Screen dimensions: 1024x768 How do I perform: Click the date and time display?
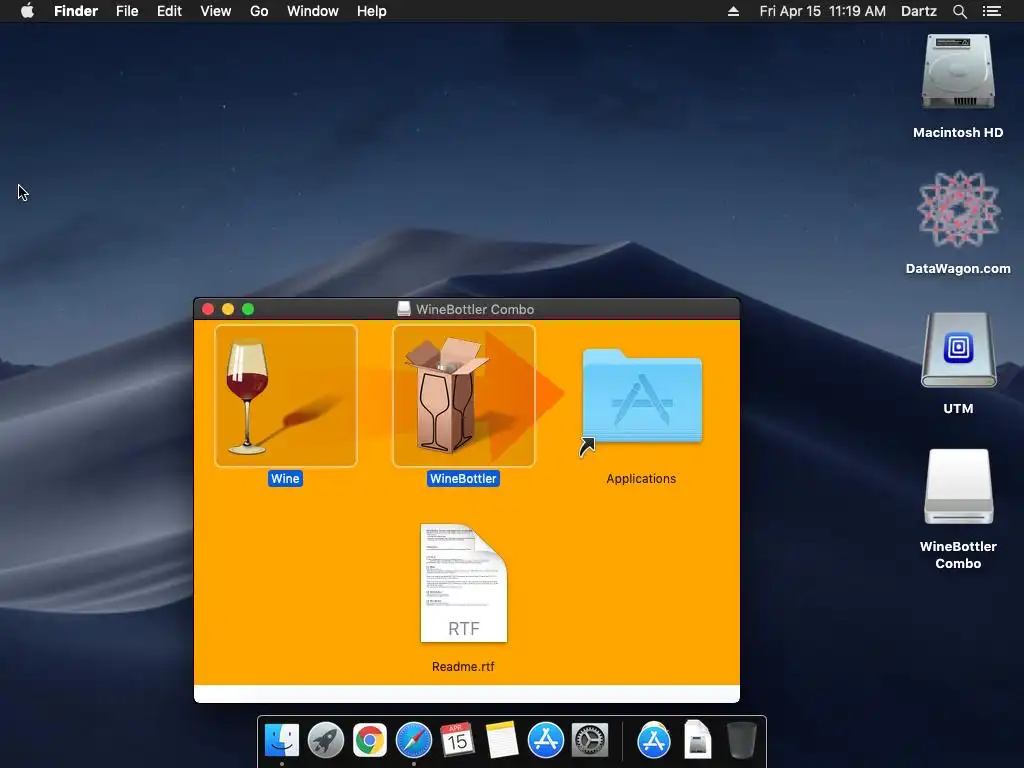coord(822,11)
